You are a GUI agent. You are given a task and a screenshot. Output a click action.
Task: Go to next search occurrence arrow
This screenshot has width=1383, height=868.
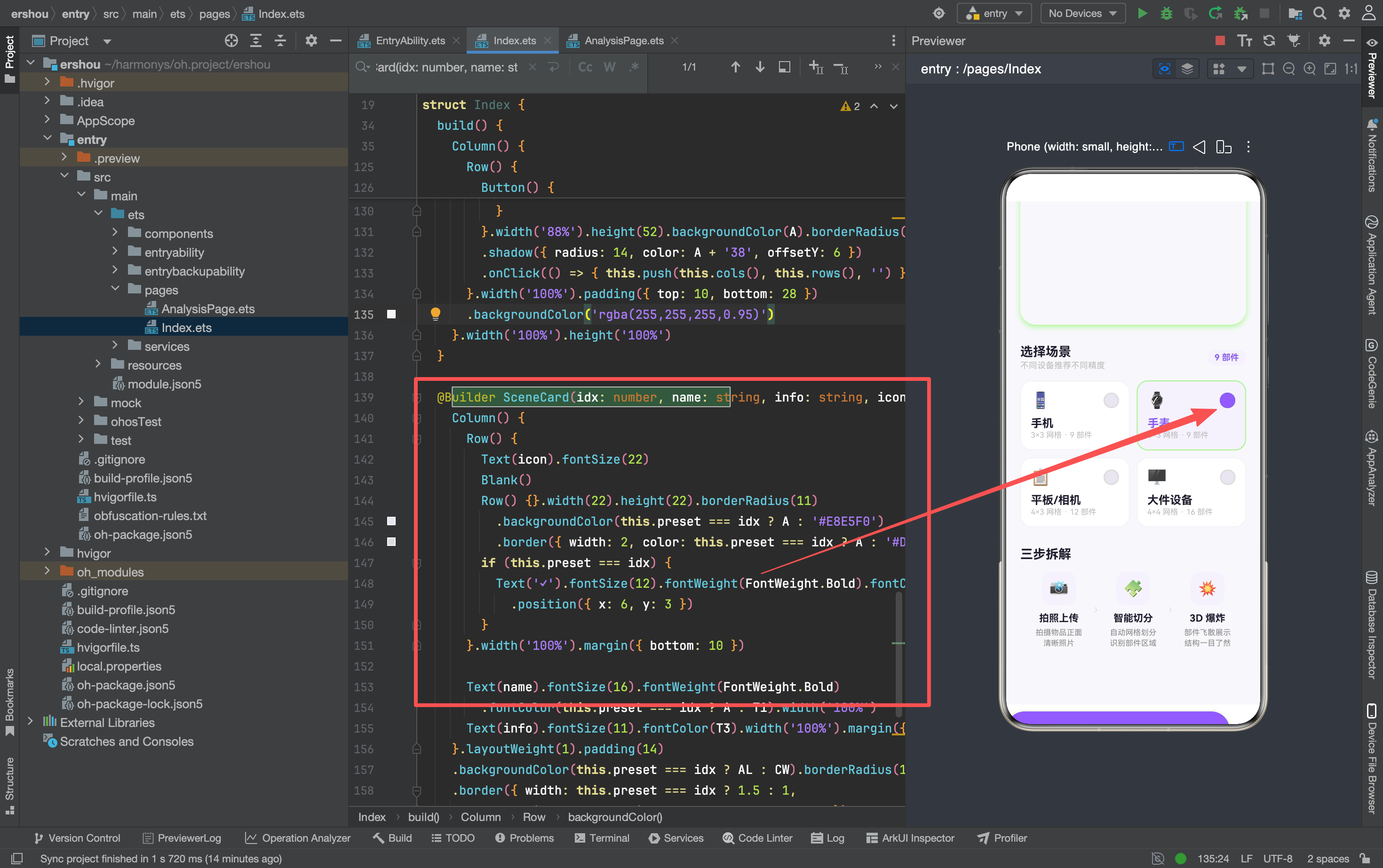pyautogui.click(x=760, y=67)
